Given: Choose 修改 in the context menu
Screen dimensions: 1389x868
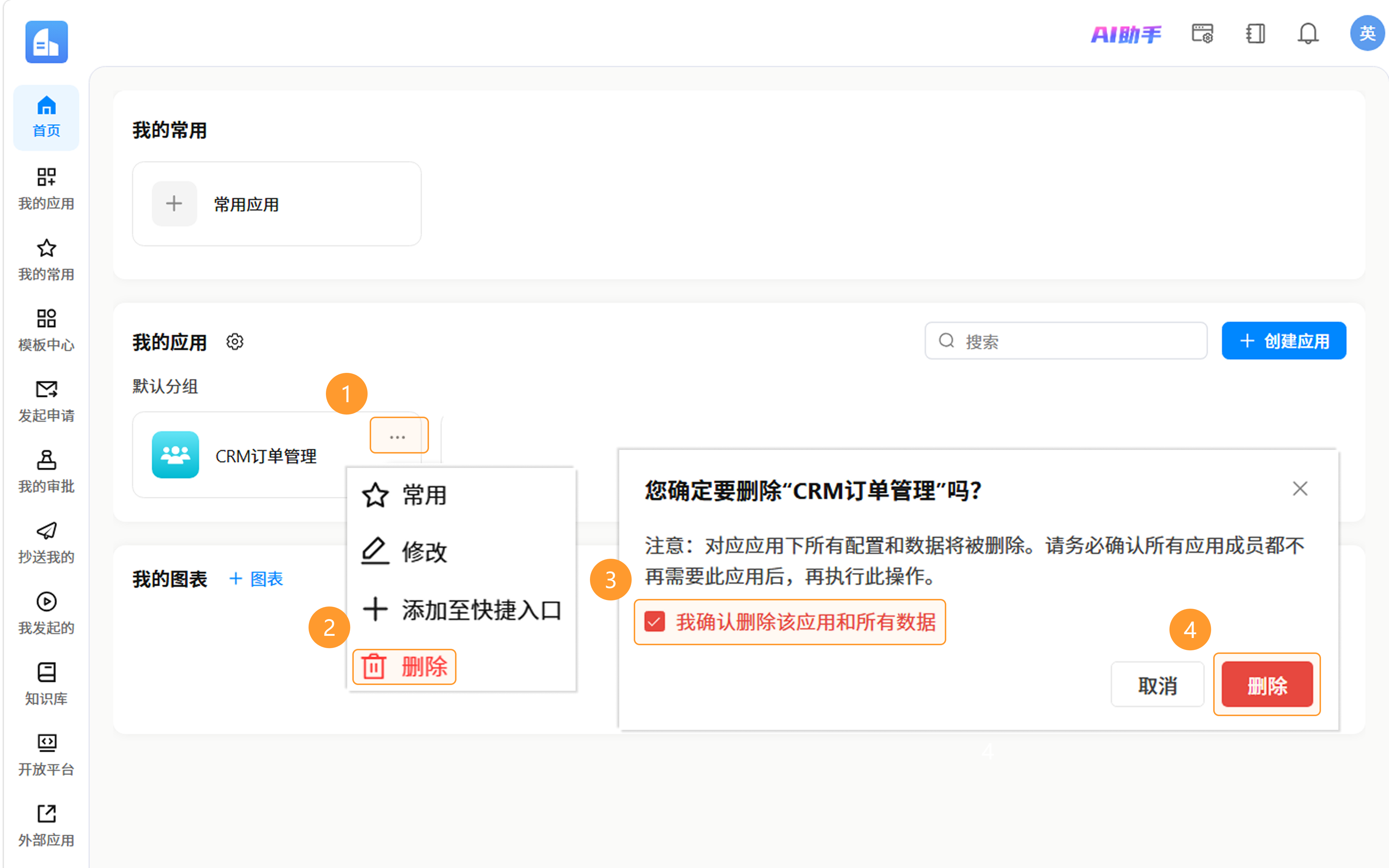Looking at the screenshot, I should click(404, 552).
